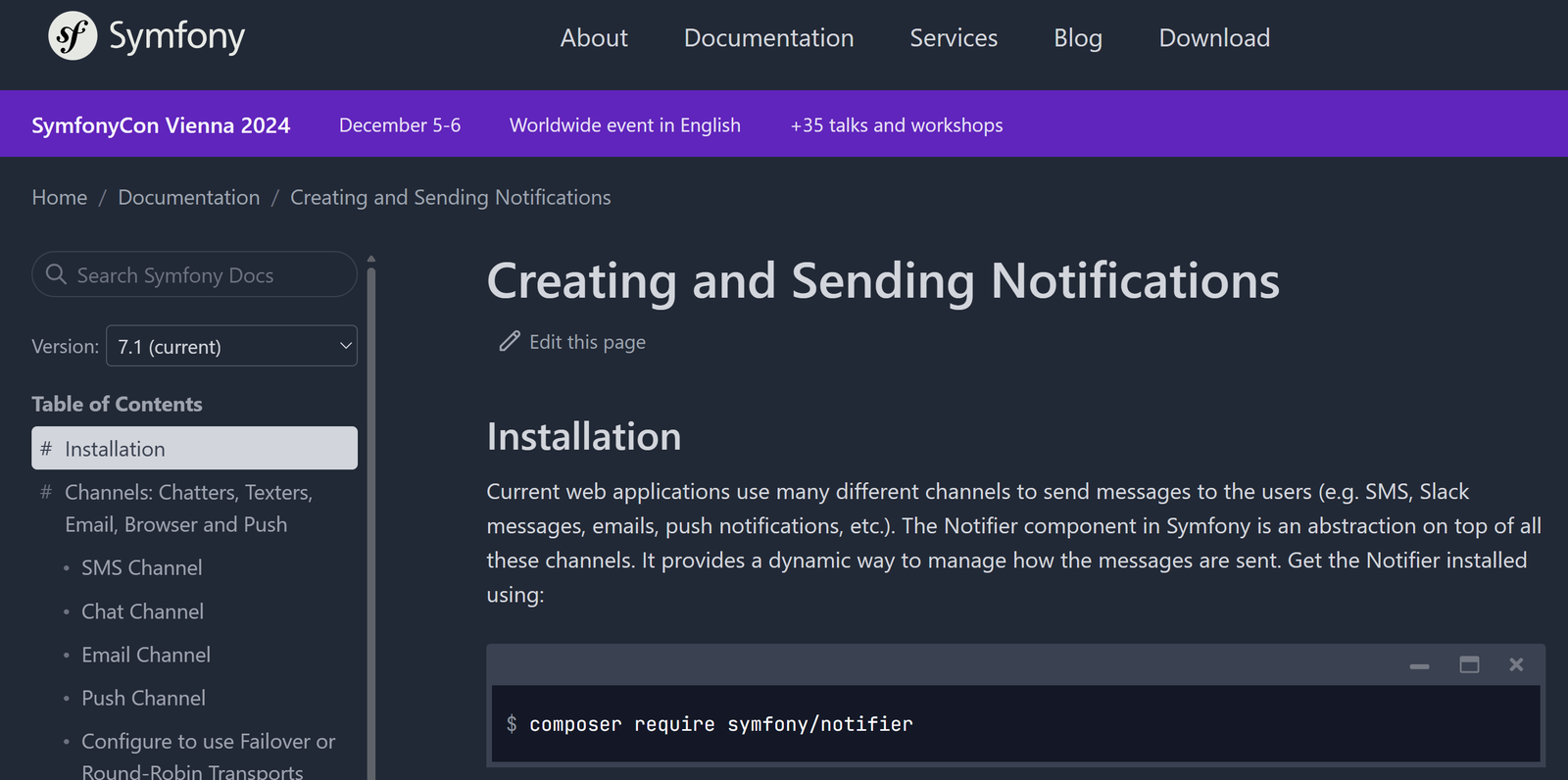Click the Installation section heading

coord(584,437)
